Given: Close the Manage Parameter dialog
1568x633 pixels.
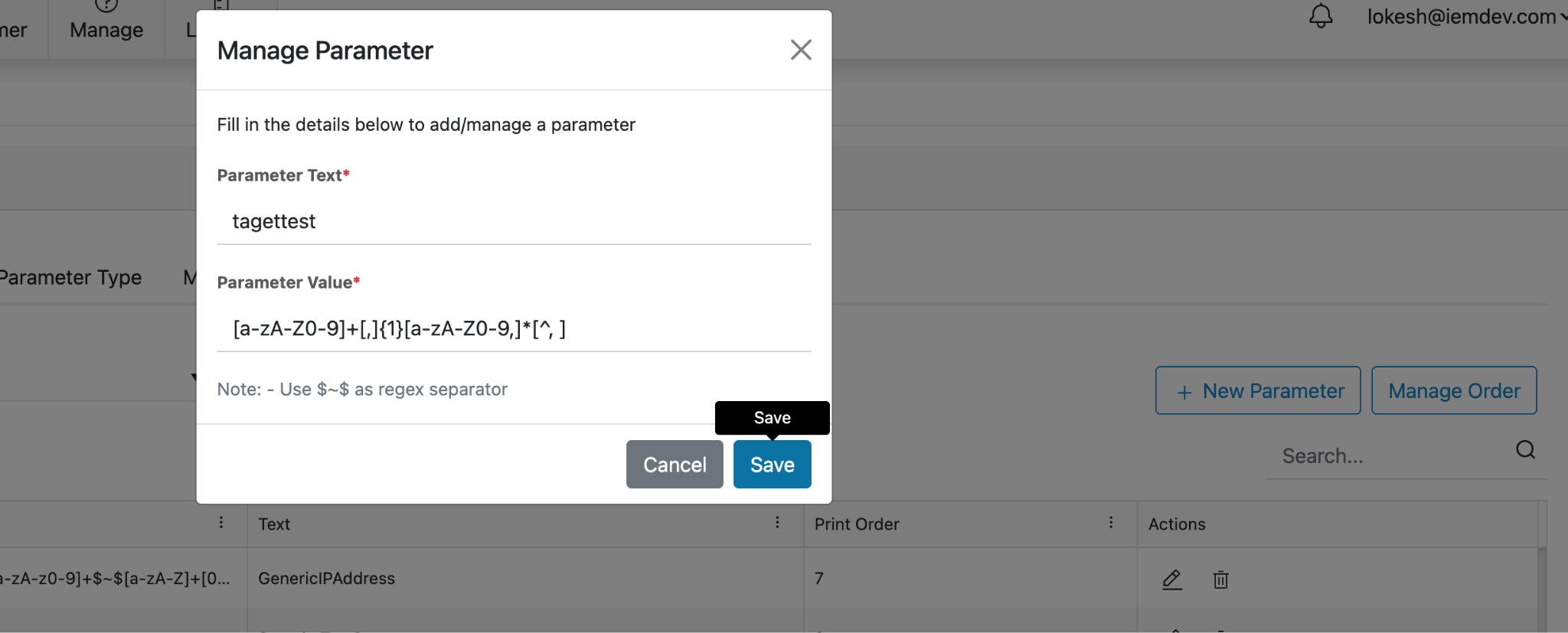Looking at the screenshot, I should click(801, 51).
